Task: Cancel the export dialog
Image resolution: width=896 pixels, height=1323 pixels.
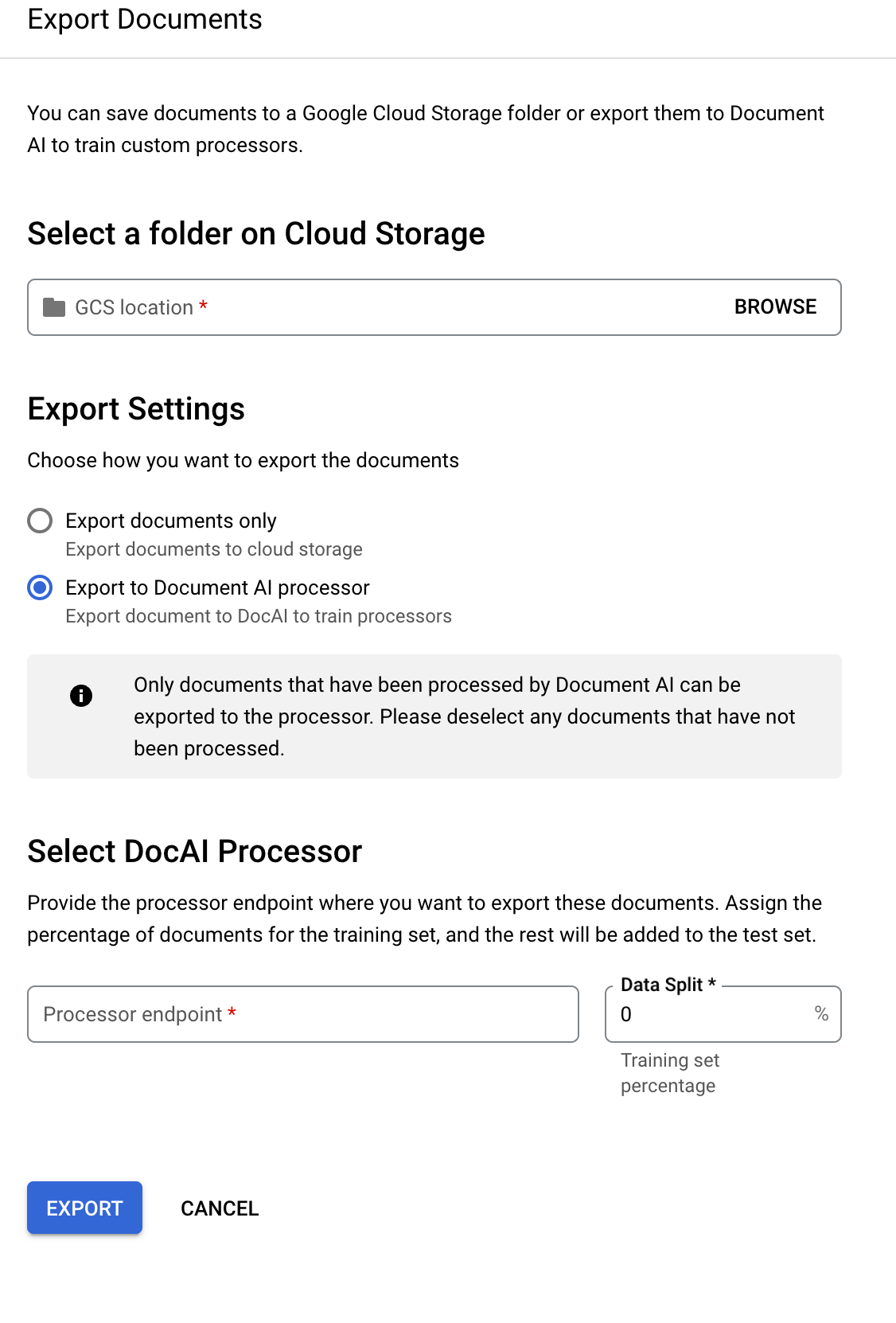Action: click(x=220, y=1208)
